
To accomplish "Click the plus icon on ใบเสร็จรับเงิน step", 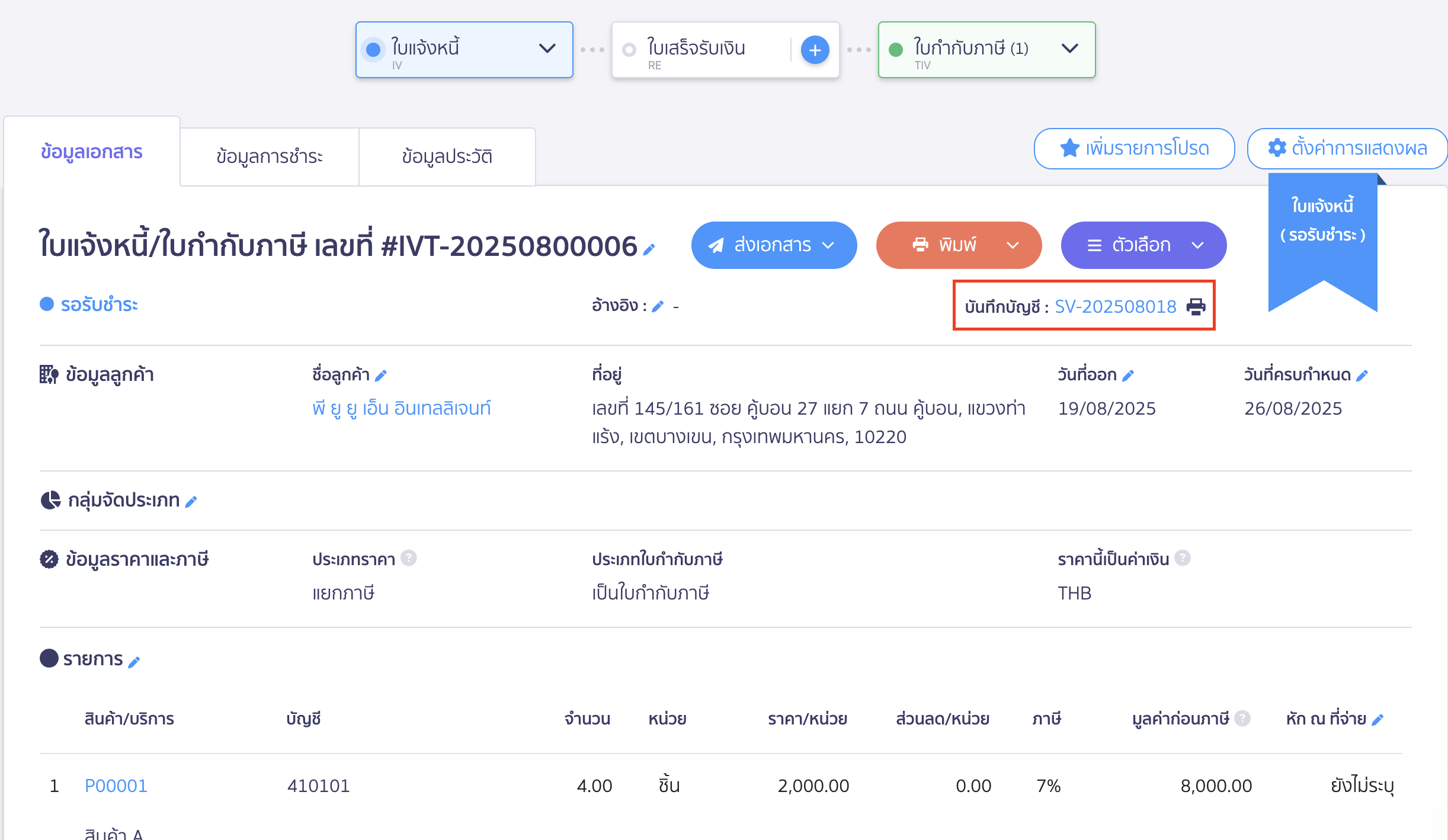I will 815,50.
